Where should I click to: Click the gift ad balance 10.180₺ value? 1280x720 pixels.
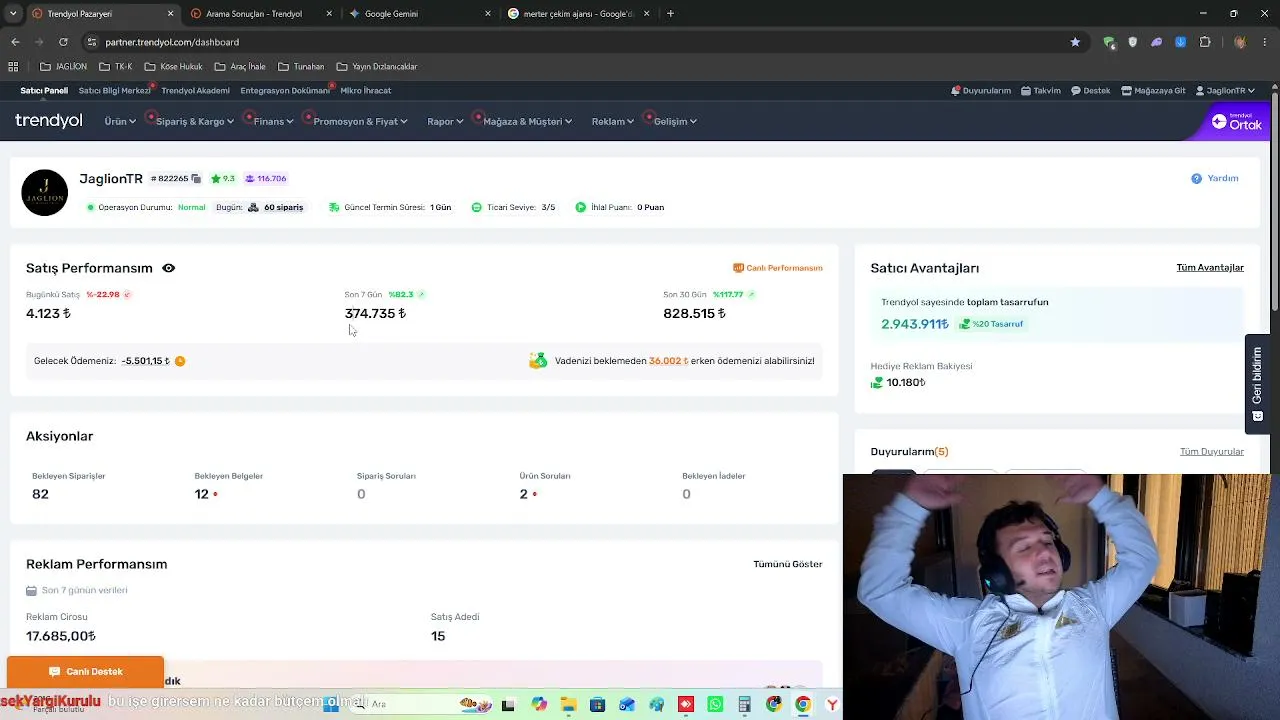(x=906, y=383)
